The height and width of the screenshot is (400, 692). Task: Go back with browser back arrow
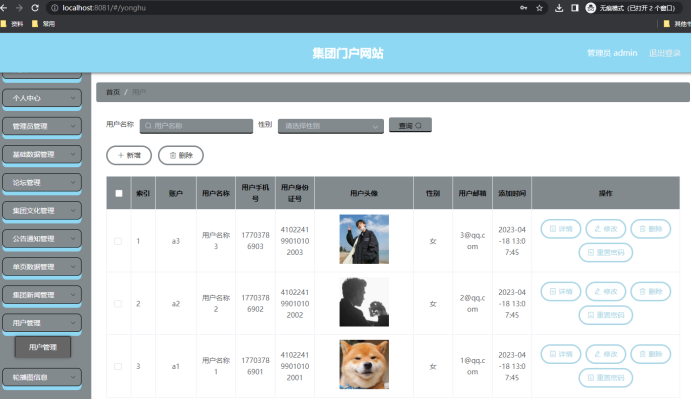point(4,8)
